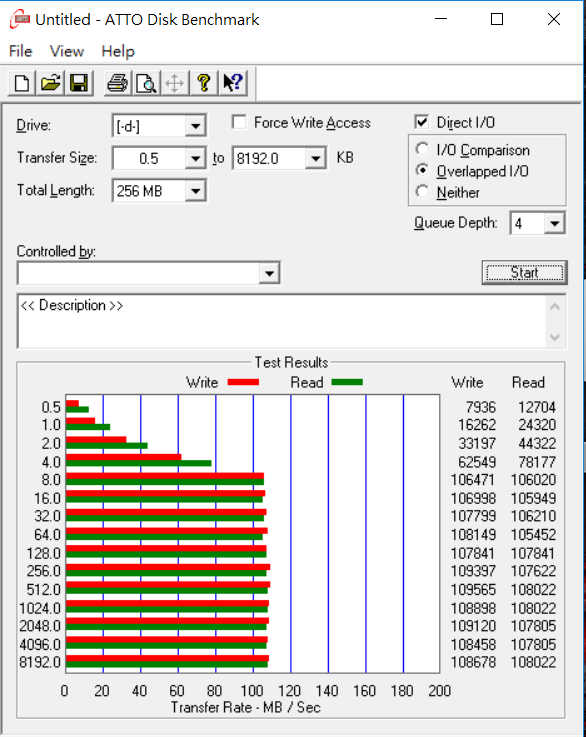The height and width of the screenshot is (737, 586).
Task: Print results with the printer icon
Action: pos(117,84)
